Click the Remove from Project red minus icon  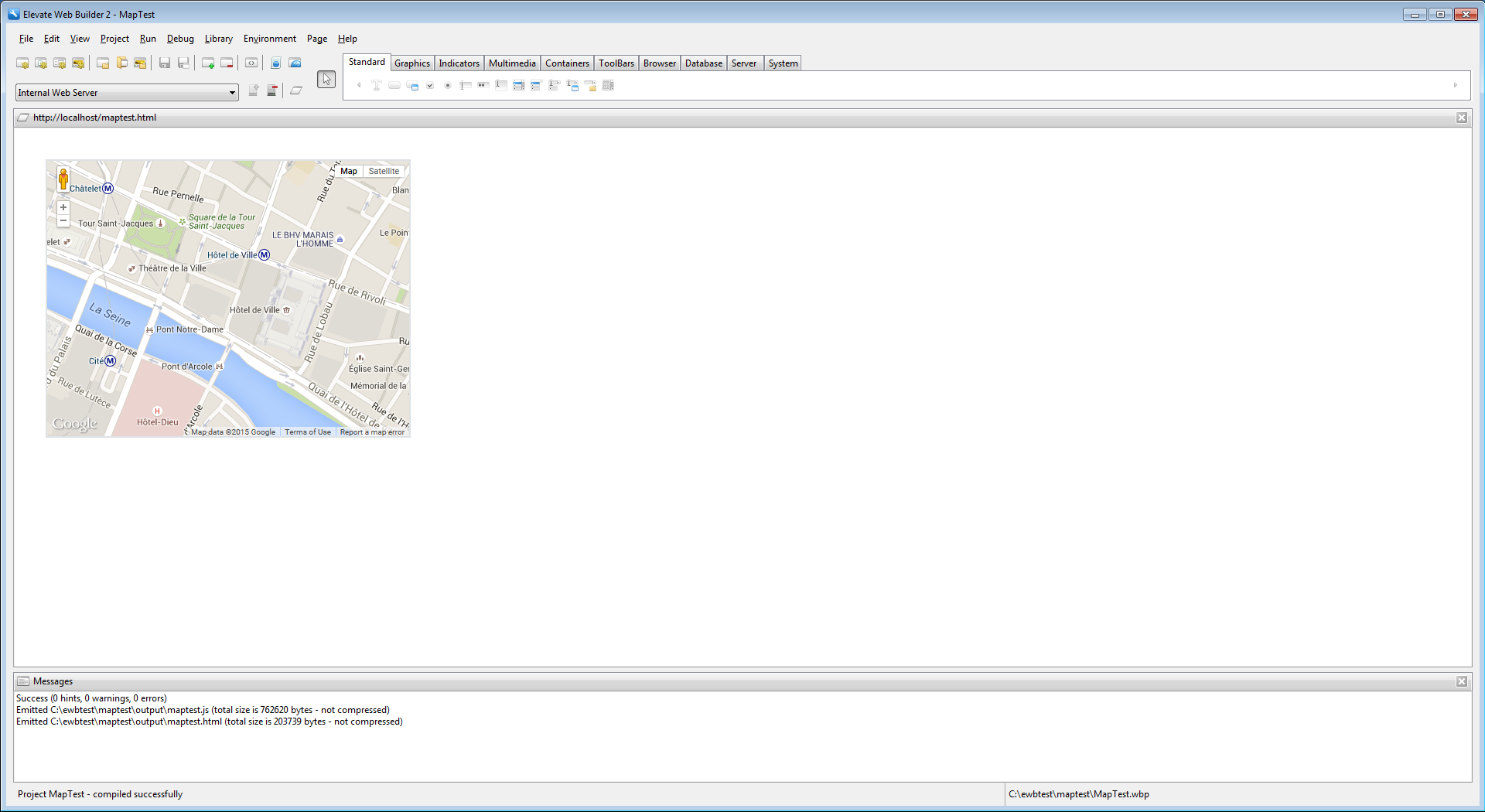[x=227, y=63]
